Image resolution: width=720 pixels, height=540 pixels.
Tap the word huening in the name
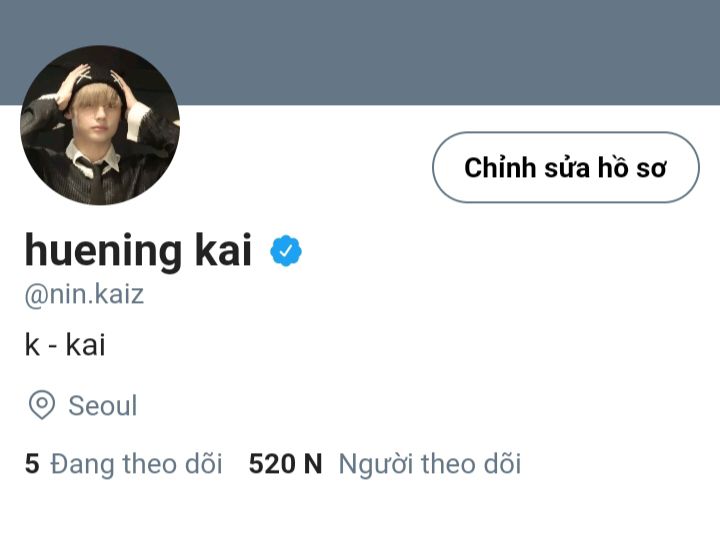click(103, 250)
